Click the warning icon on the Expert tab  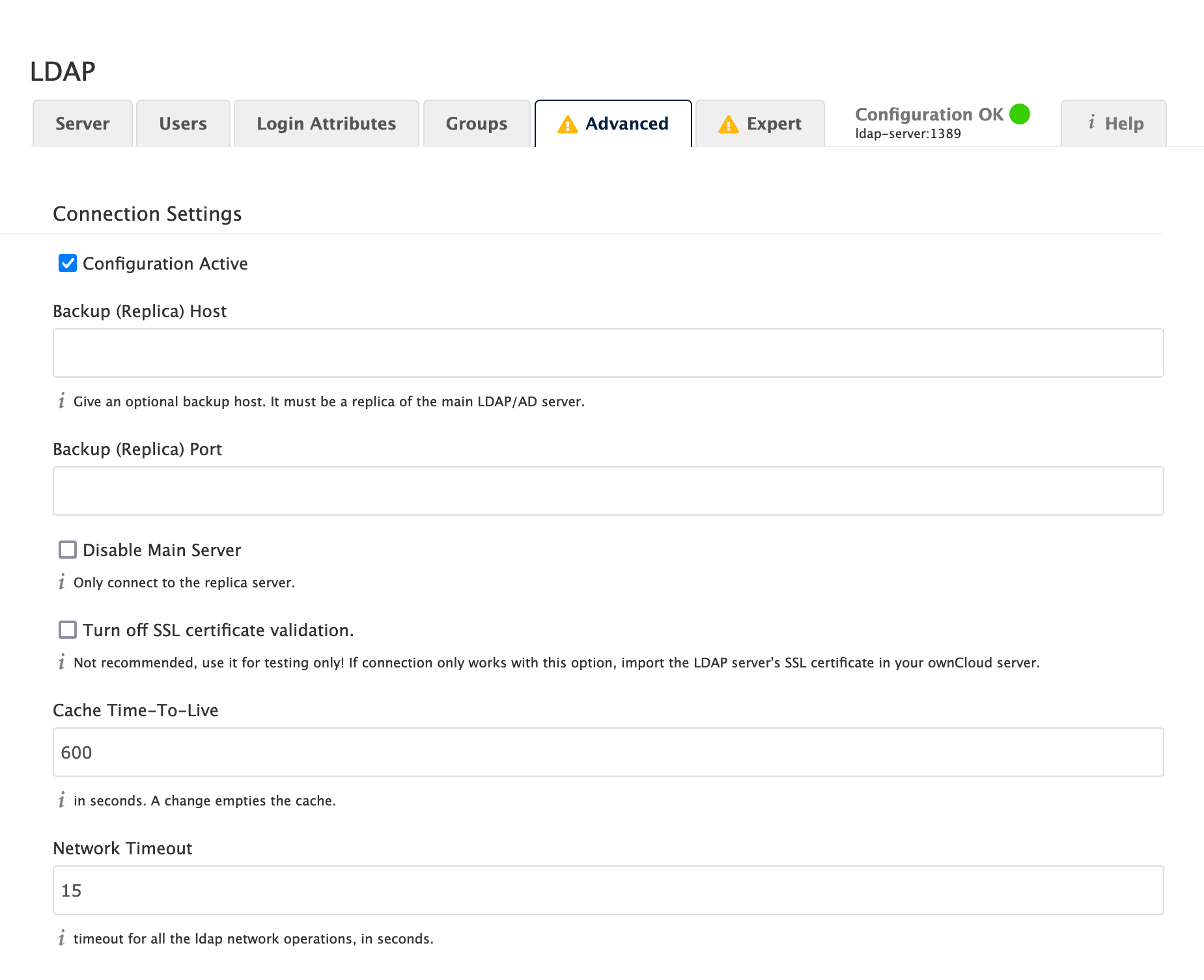pos(727,124)
